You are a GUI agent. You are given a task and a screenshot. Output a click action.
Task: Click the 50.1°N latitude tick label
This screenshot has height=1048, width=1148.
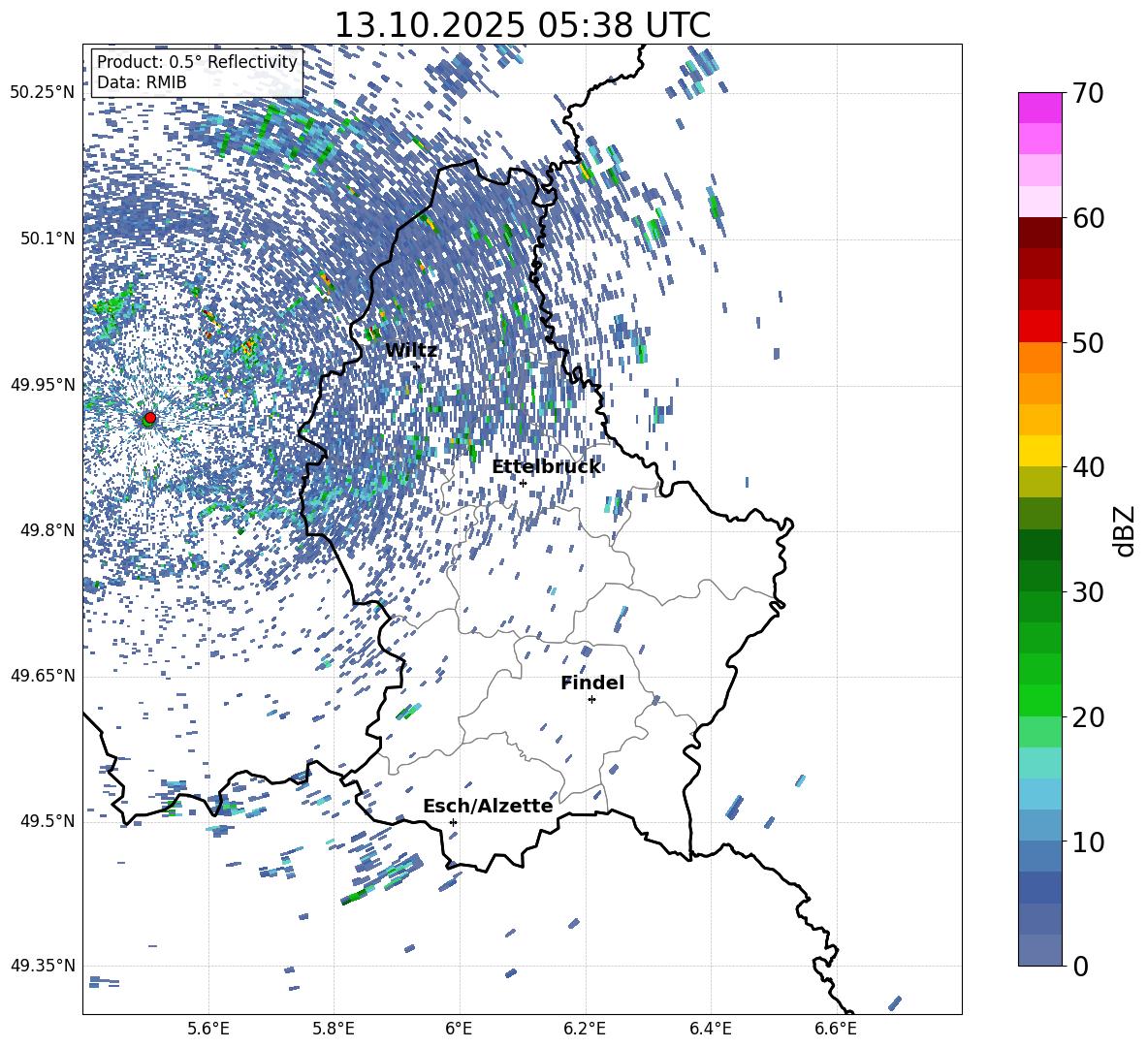point(47,238)
